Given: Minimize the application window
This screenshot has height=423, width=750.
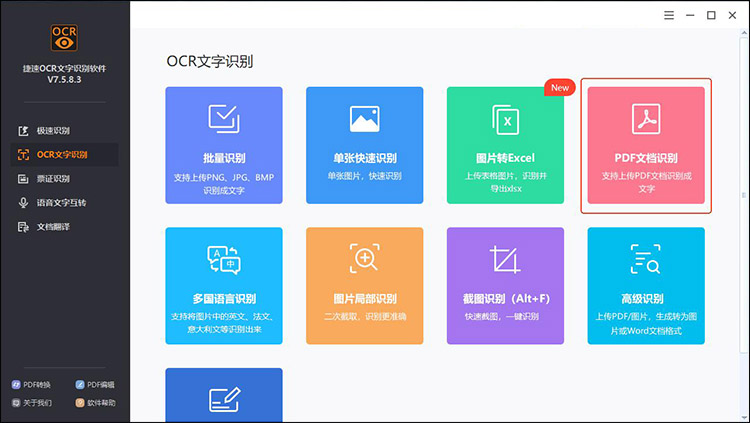Looking at the screenshot, I should (x=690, y=15).
